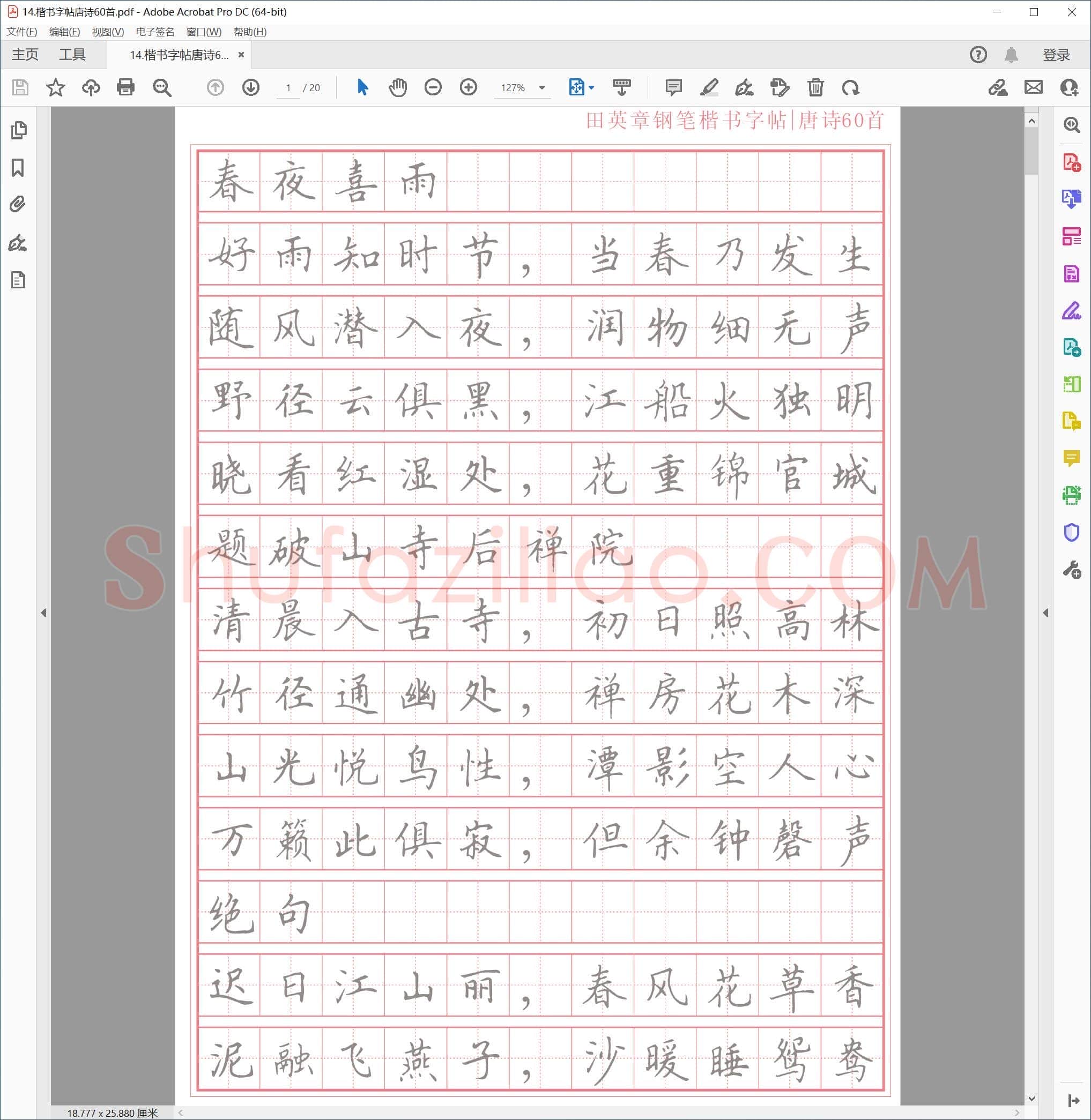Close the 14.楷书字帖唐诗 document tab
The image size is (1091, 1120).
(241, 55)
